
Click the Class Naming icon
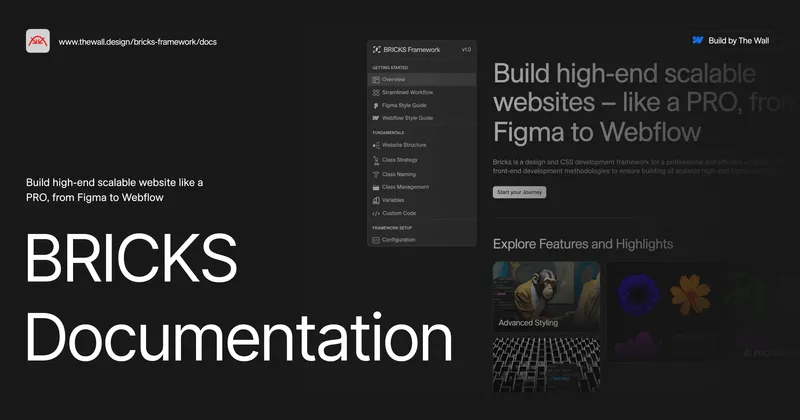pos(376,175)
